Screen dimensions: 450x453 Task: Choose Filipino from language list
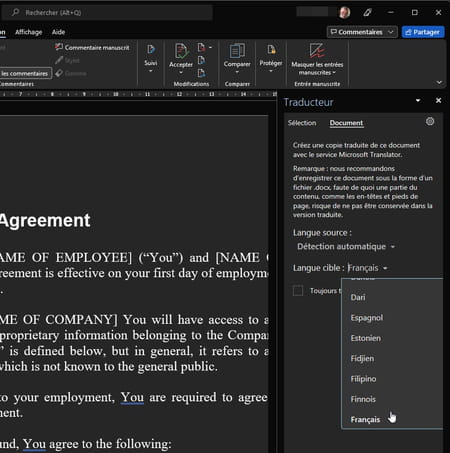pos(392,379)
